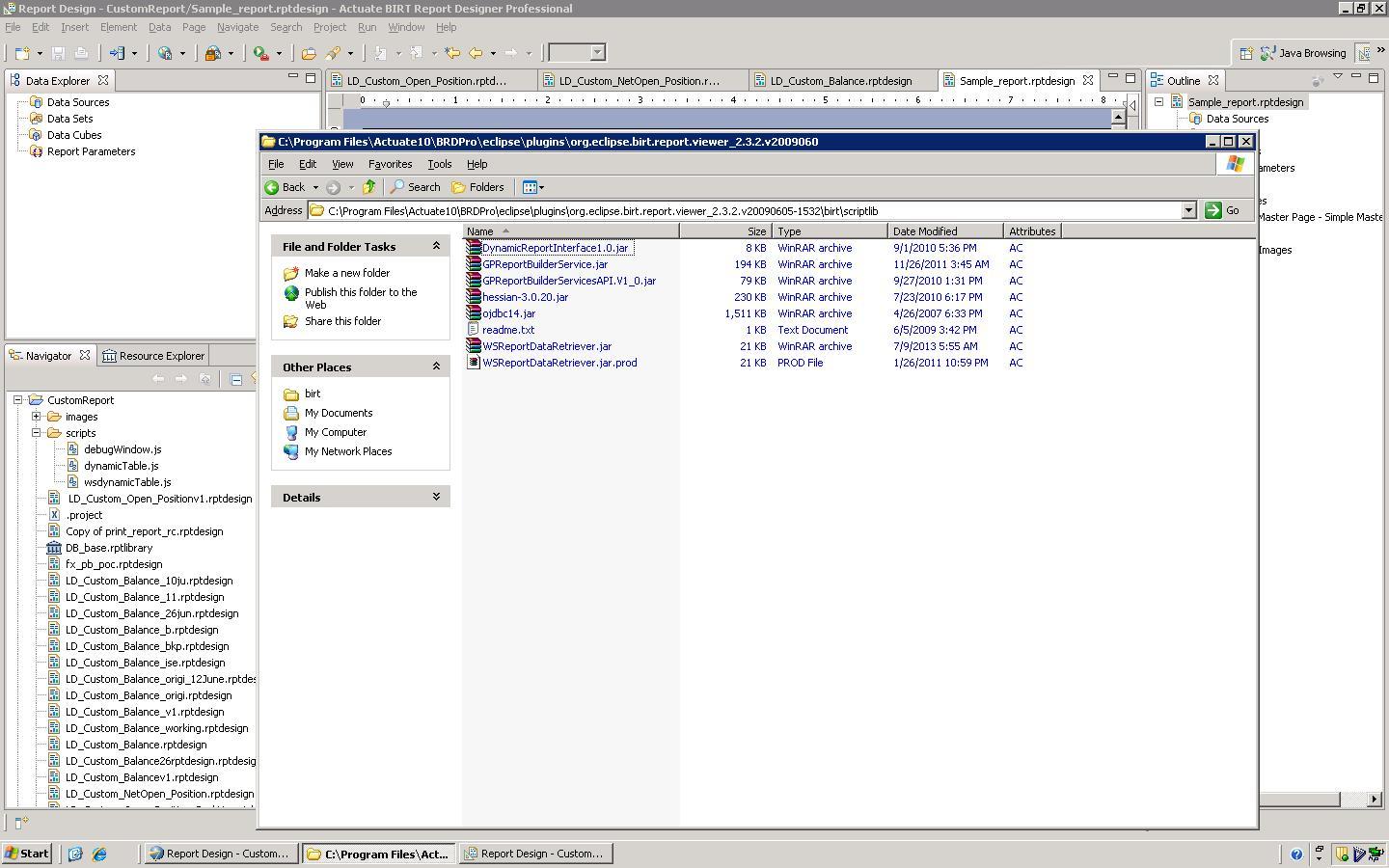Collapse the scripts folder in Navigator
The image size is (1389, 868).
[x=36, y=433]
